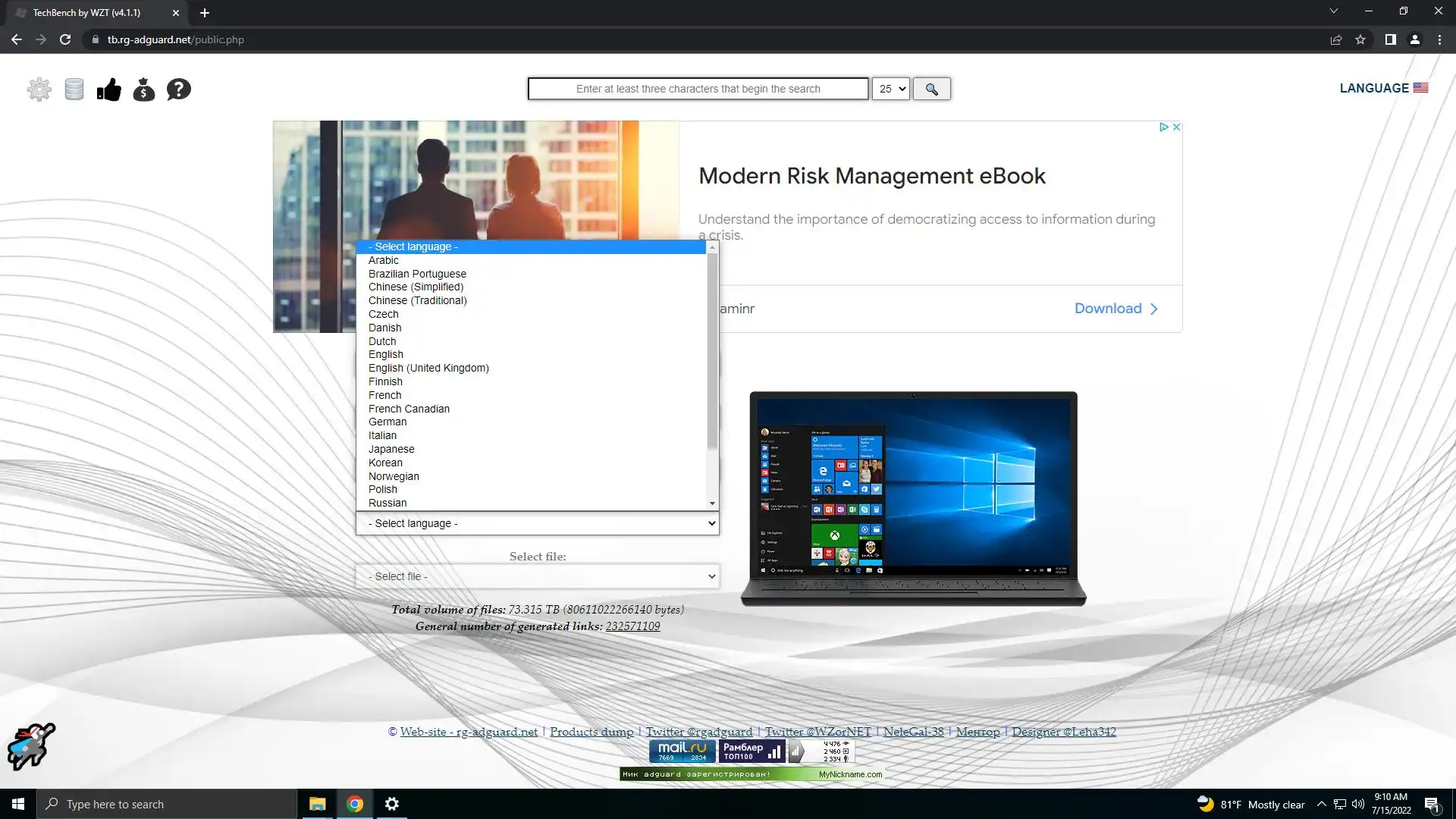Open the LANGUAGE flag selector
This screenshot has height=819, width=1456.
coord(1383,88)
